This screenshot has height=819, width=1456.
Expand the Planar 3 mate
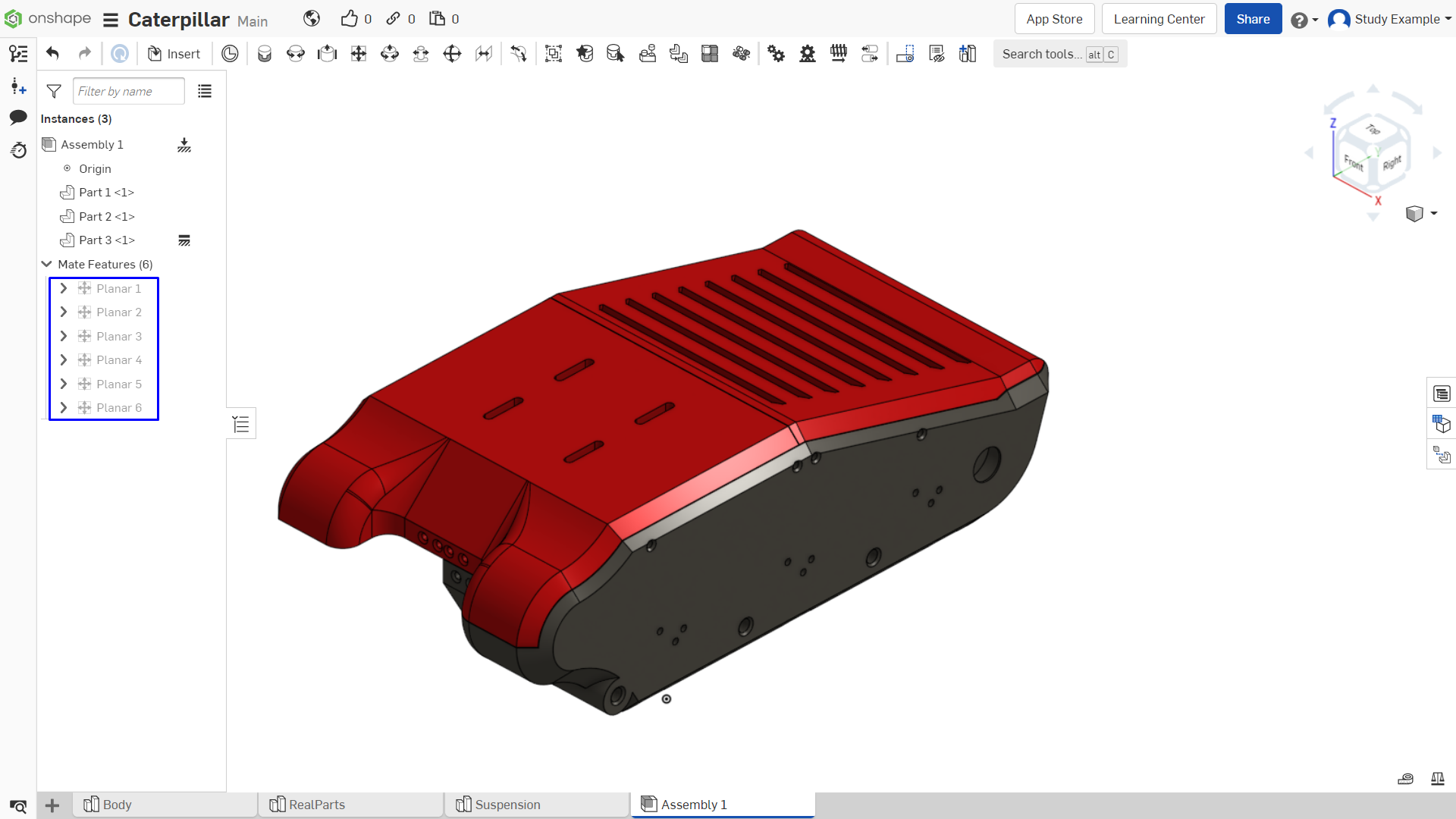pyautogui.click(x=64, y=336)
